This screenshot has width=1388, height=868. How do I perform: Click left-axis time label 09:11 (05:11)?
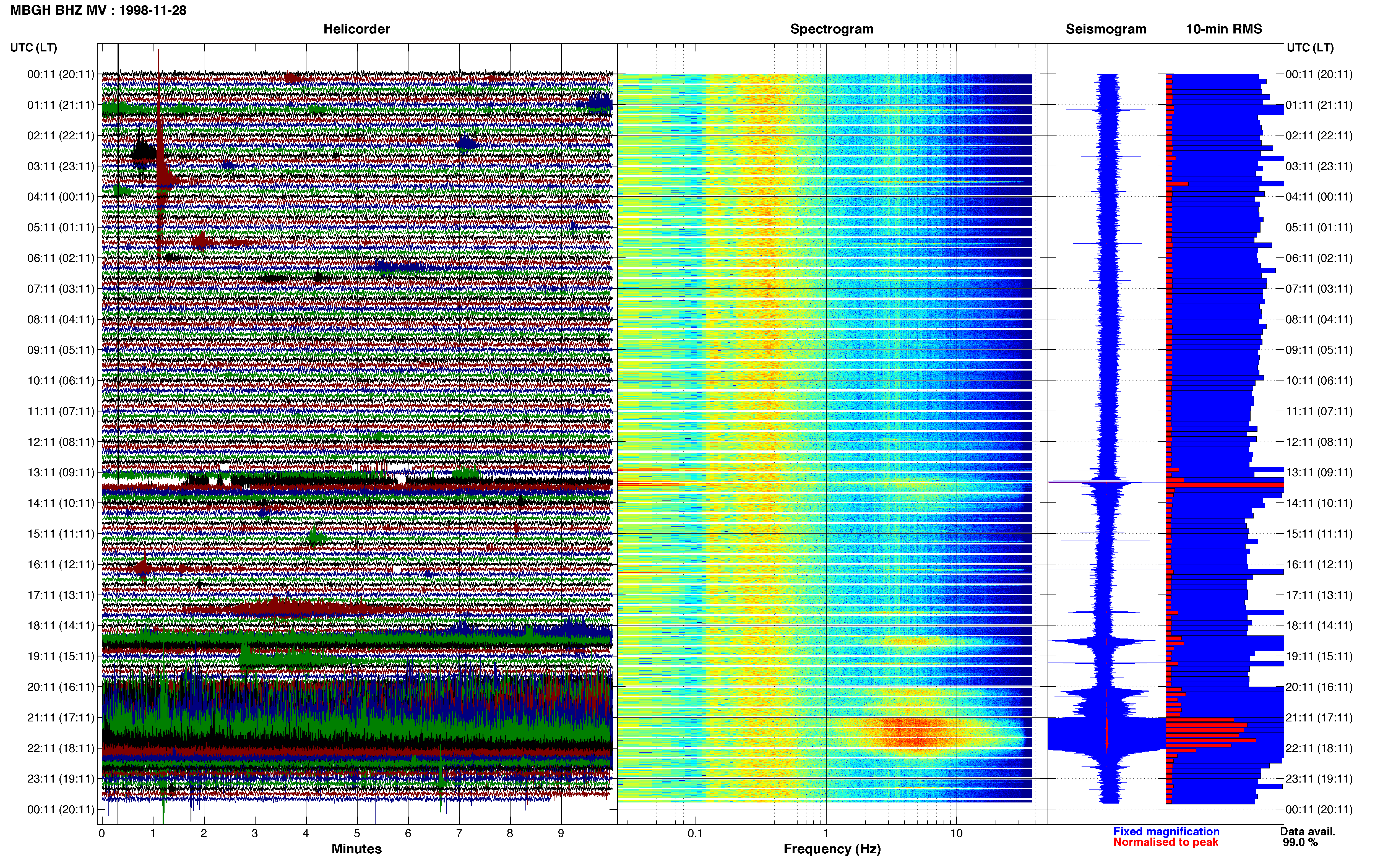pos(61,350)
